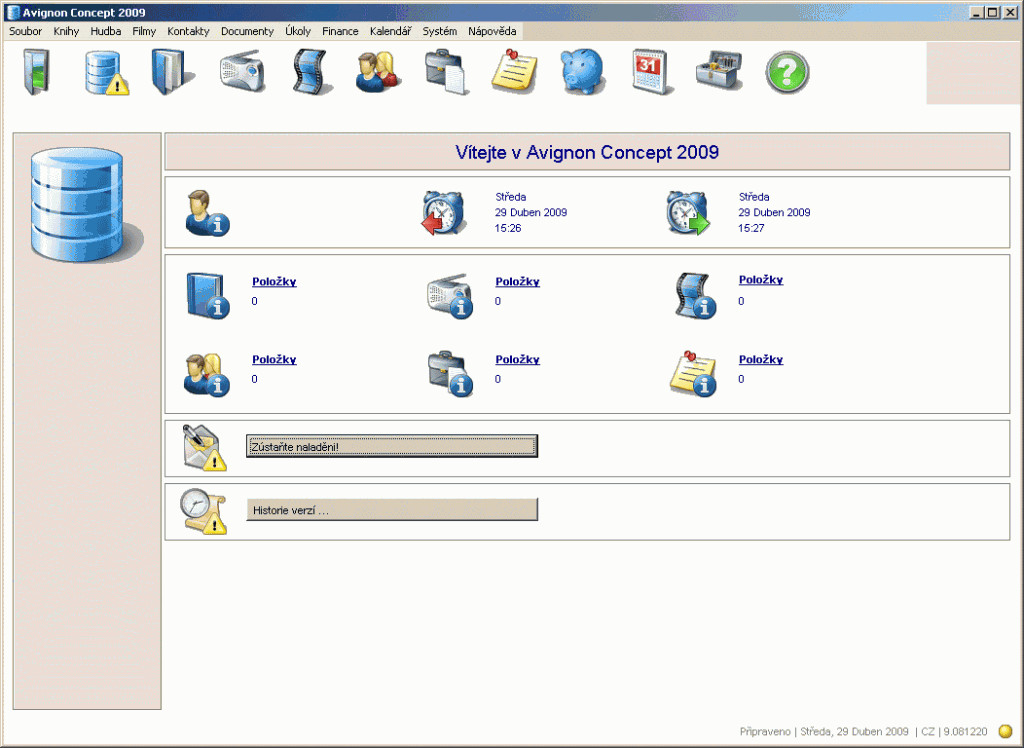
Task: Follow Položky link beside pinned note icon
Action: (761, 359)
